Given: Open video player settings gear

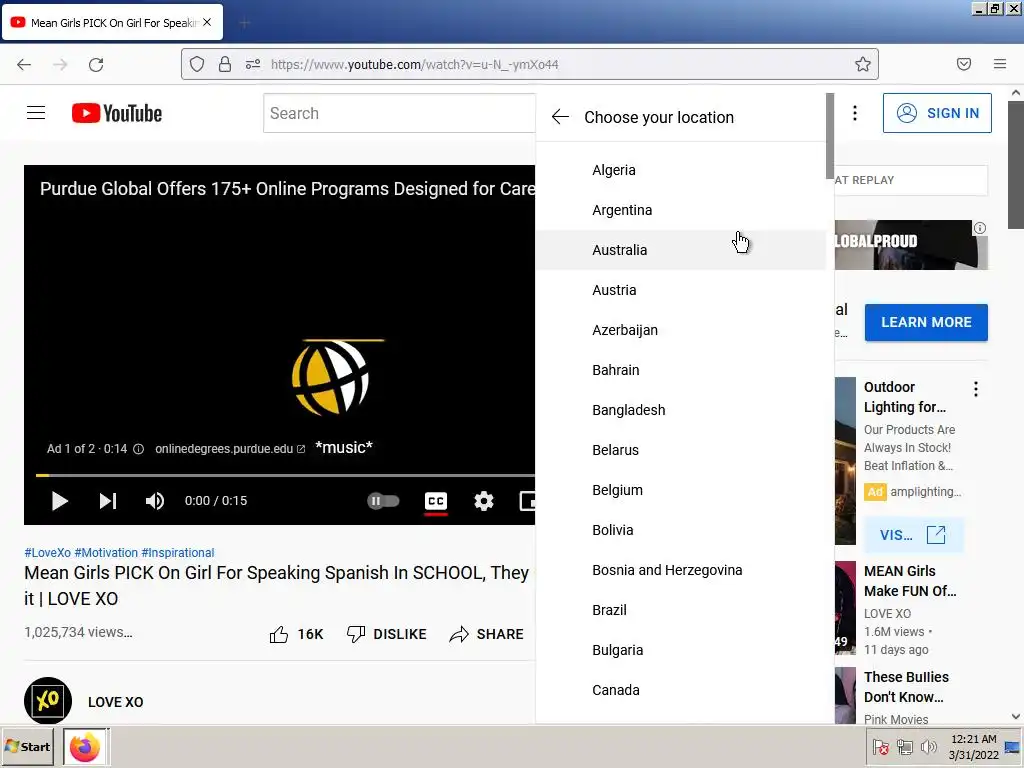Looking at the screenshot, I should (x=483, y=501).
